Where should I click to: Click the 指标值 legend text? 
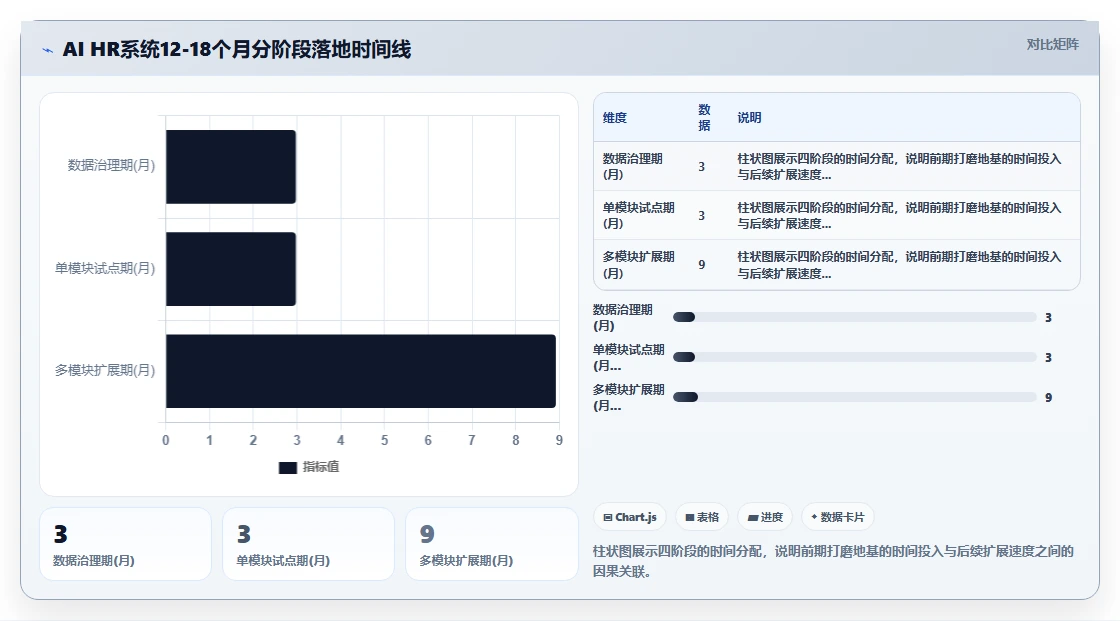pos(321,467)
